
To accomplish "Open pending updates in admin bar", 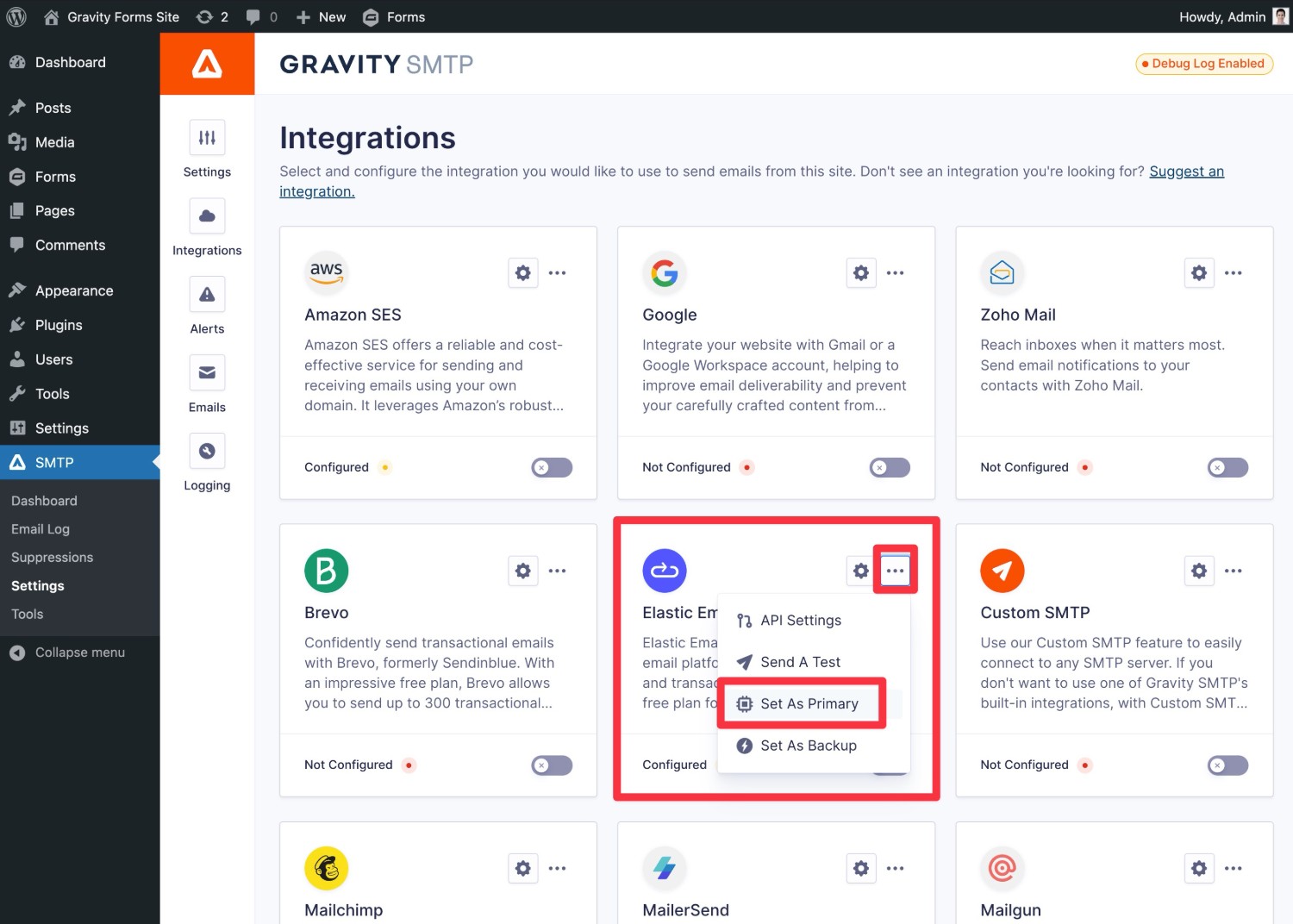I will click(x=212, y=16).
